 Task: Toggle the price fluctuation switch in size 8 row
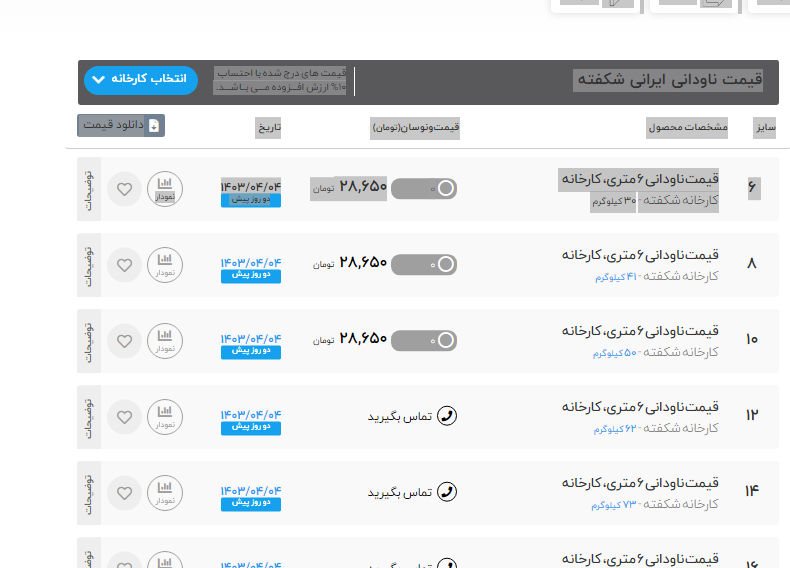click(x=424, y=264)
